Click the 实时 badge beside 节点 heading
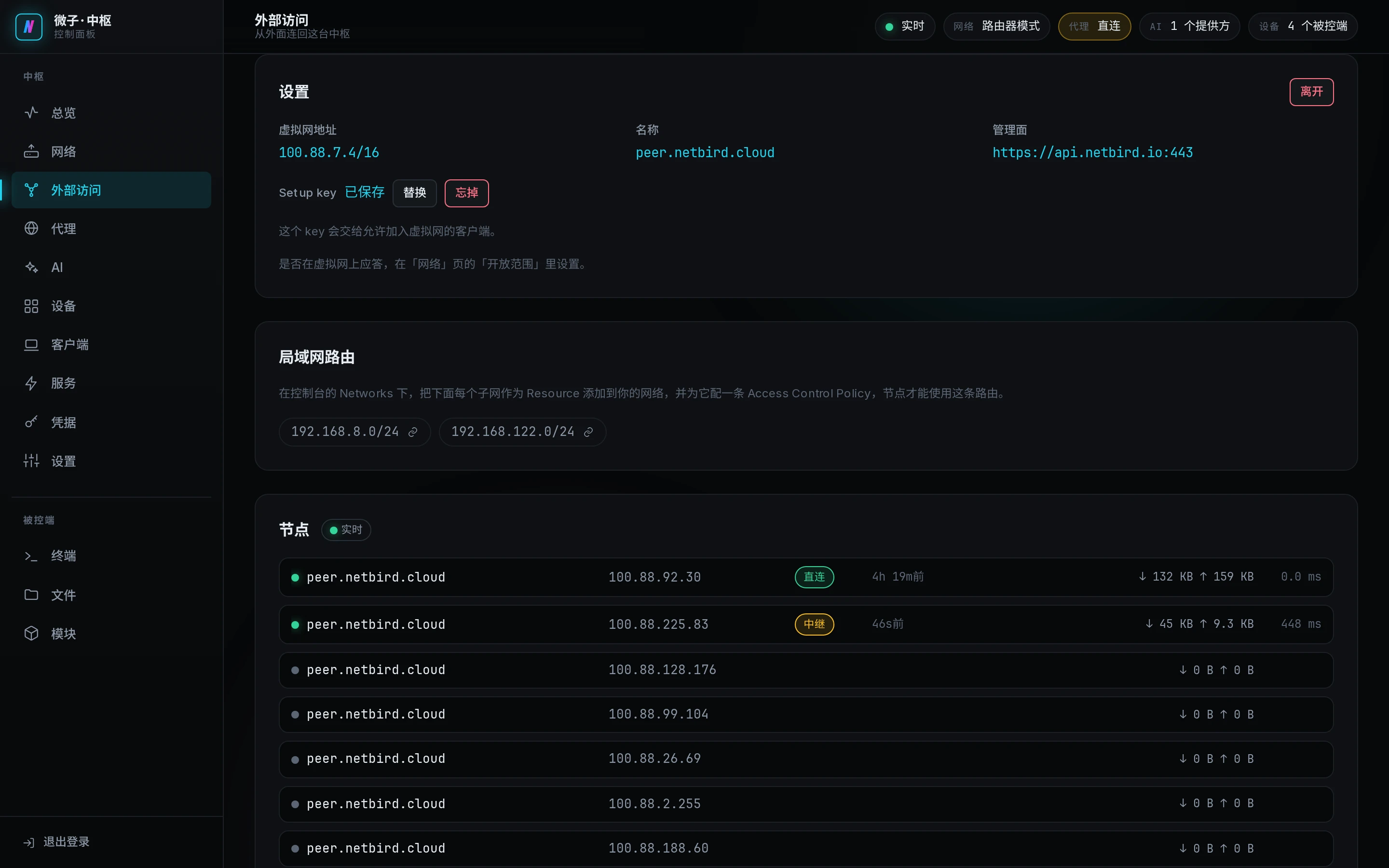The image size is (1389, 868). [346, 530]
